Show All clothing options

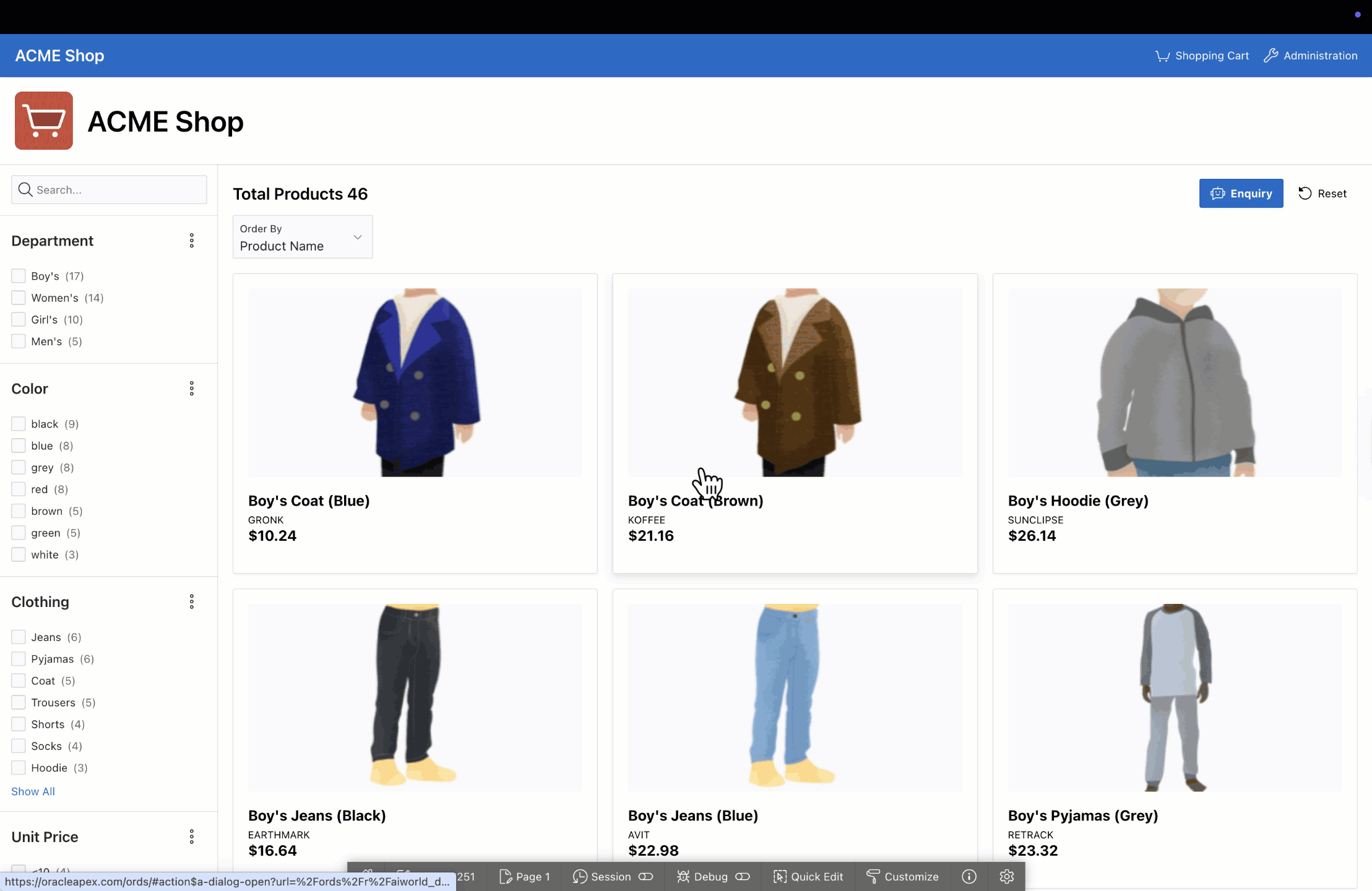coord(33,791)
